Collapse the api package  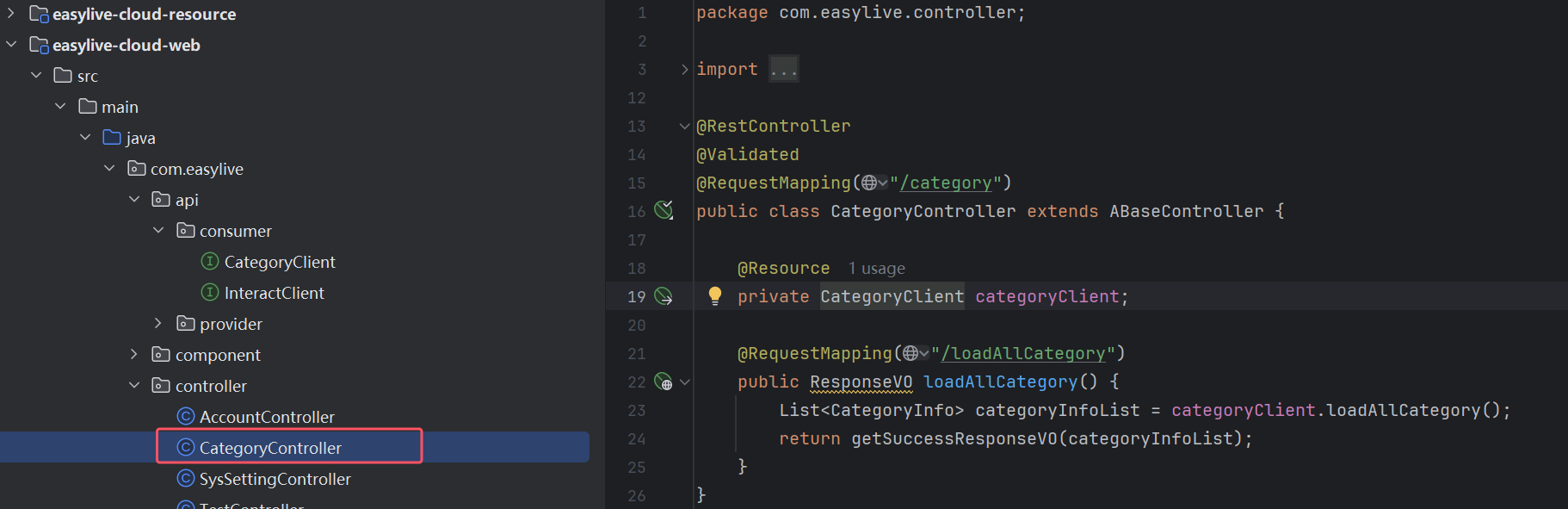pyautogui.click(x=134, y=200)
